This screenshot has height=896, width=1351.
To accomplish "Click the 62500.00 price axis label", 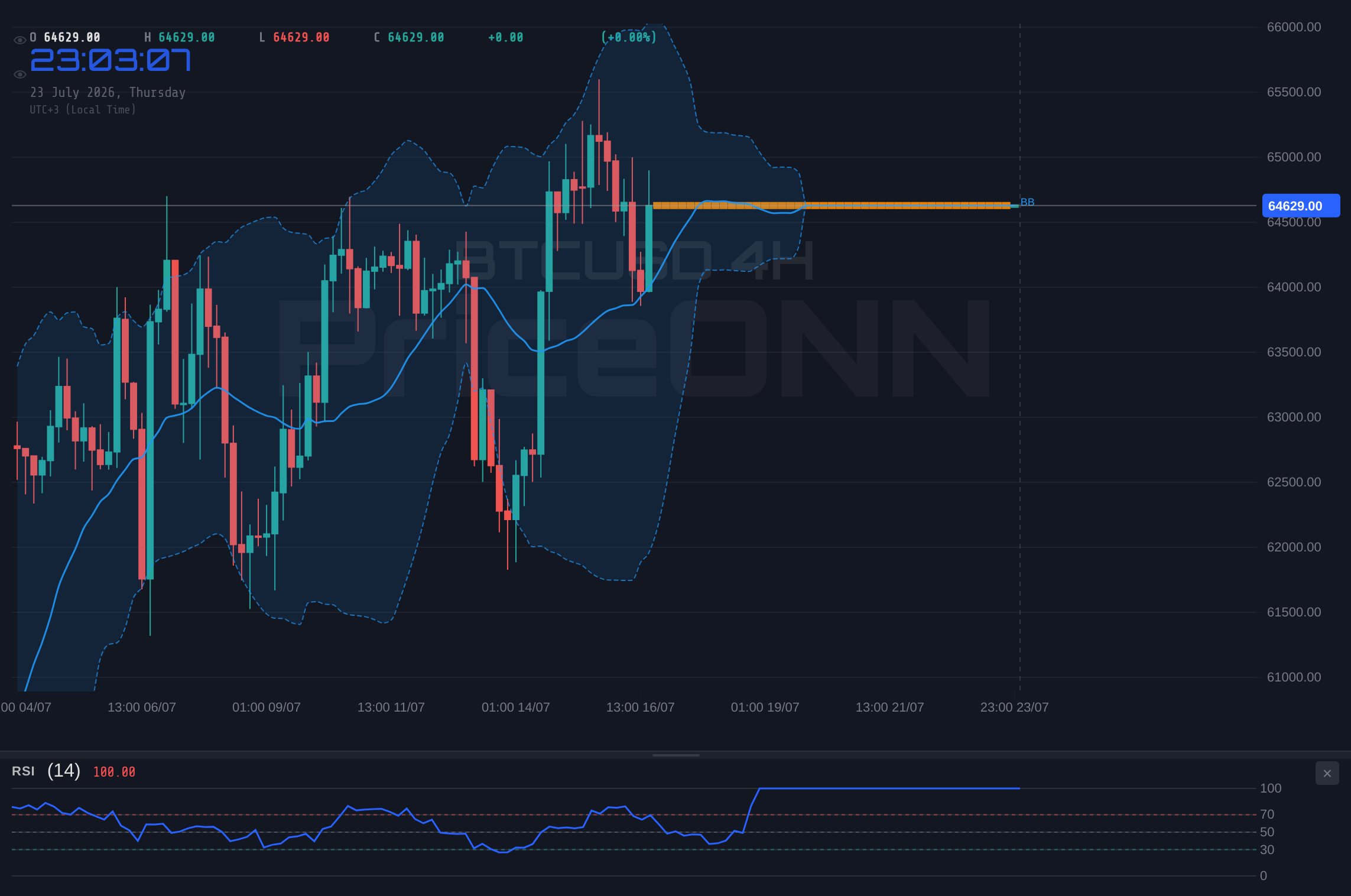I will click(1294, 482).
